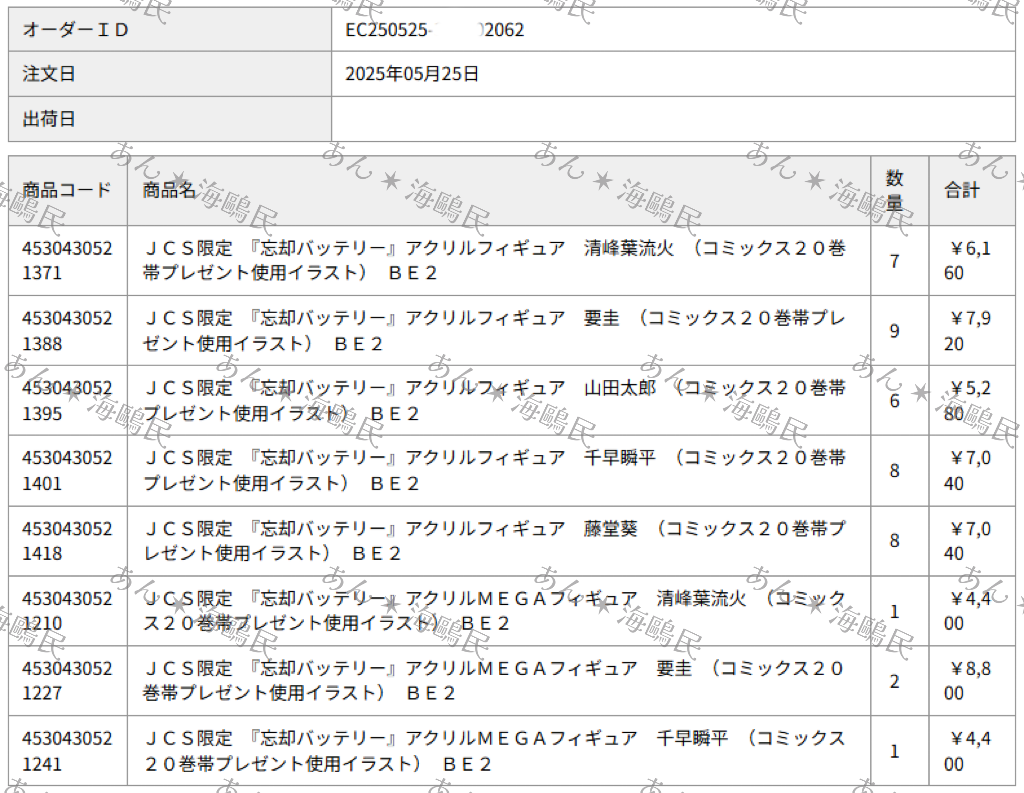Image resolution: width=1024 pixels, height=793 pixels.
Task: Click quantity 2 in MEGA 要圭 row
Action: (894, 681)
